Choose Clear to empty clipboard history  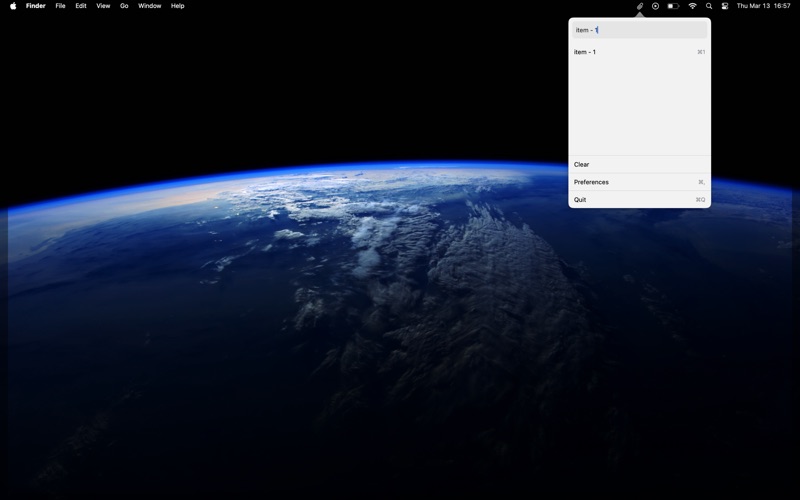pyautogui.click(x=639, y=164)
